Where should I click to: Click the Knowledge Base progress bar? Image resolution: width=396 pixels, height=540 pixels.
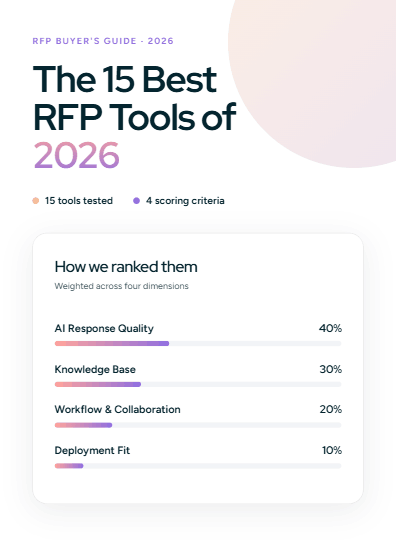click(198, 384)
